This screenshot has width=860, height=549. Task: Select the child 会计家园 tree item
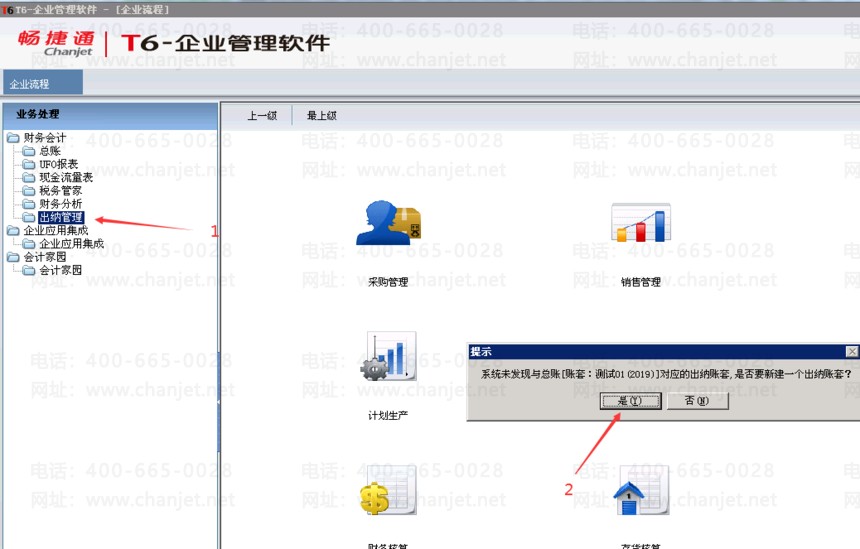60,270
